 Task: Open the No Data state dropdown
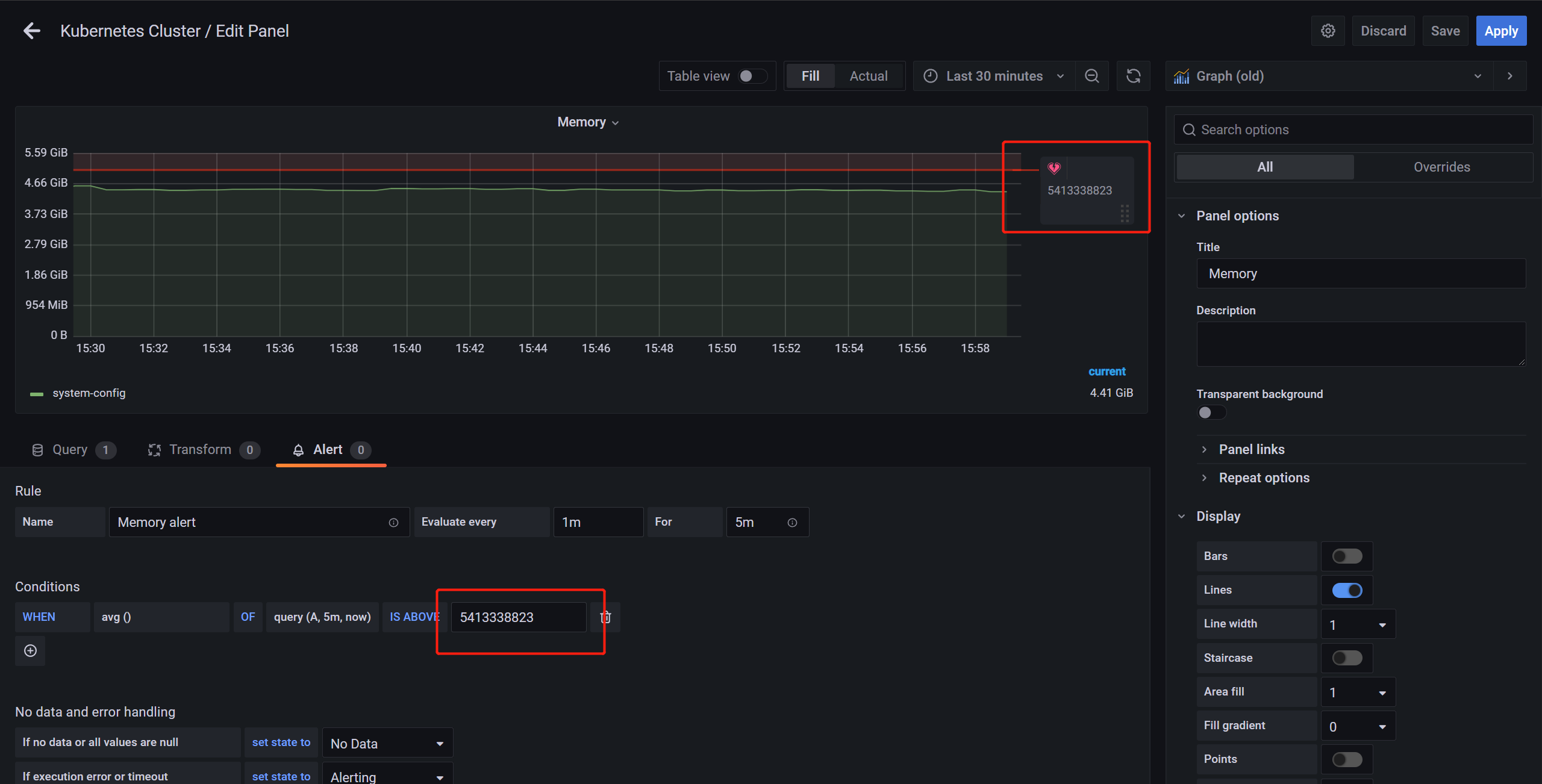click(387, 743)
